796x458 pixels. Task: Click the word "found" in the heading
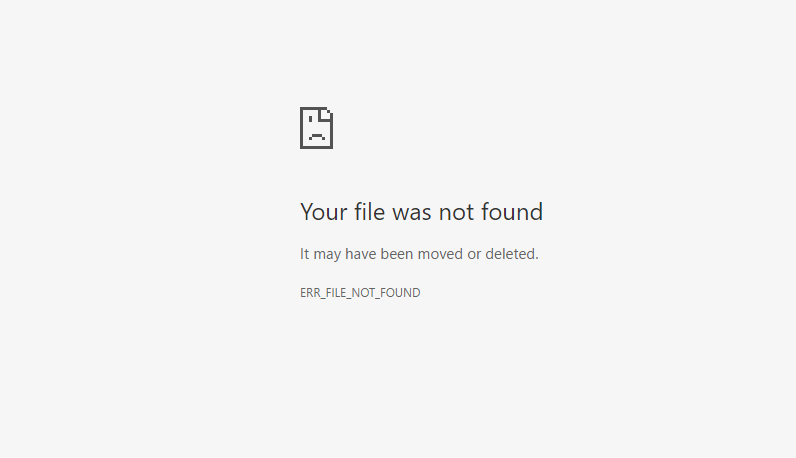(x=512, y=211)
